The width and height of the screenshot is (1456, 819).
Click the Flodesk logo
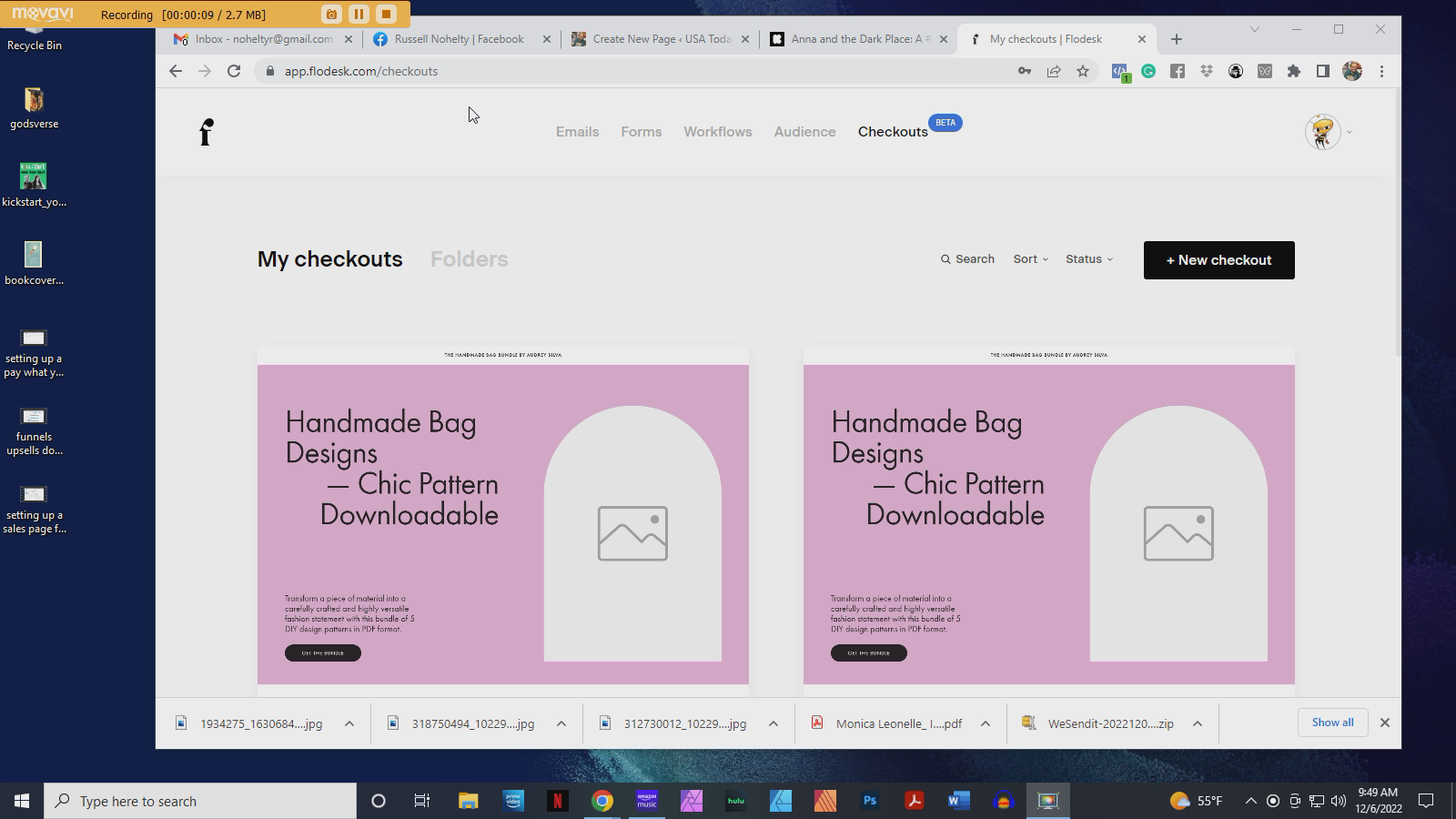point(206,131)
